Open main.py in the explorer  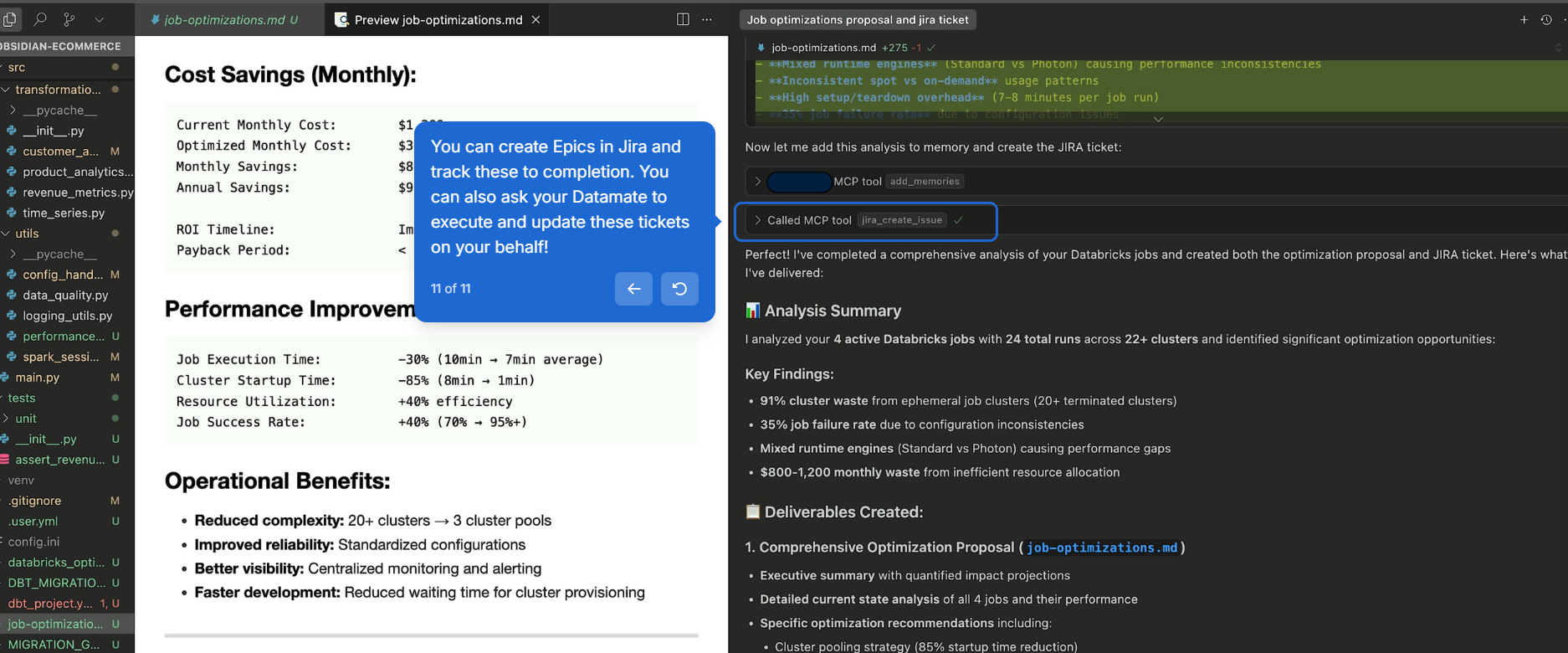tap(67, 377)
